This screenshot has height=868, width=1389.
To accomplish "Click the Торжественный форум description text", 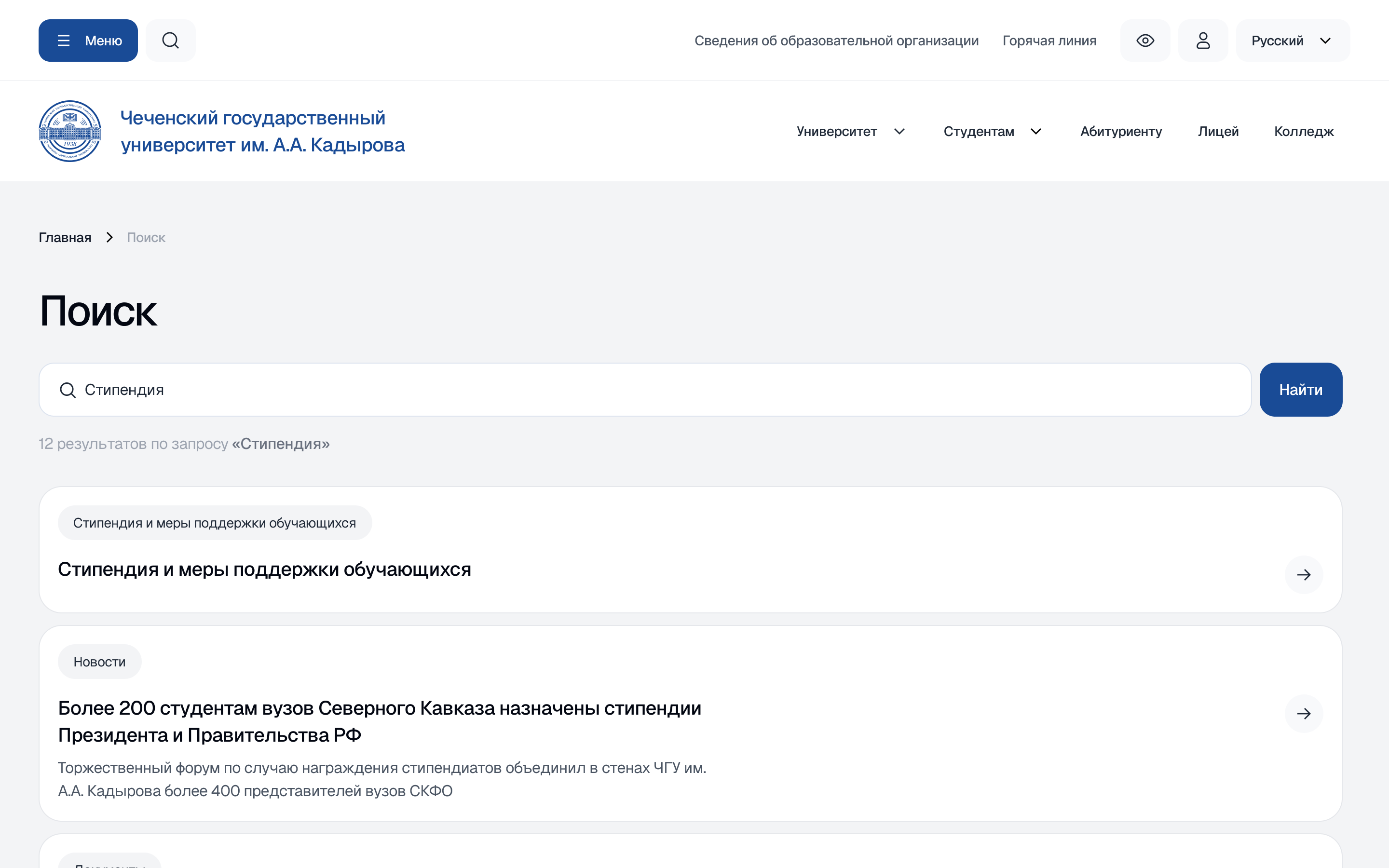I will (382, 779).
